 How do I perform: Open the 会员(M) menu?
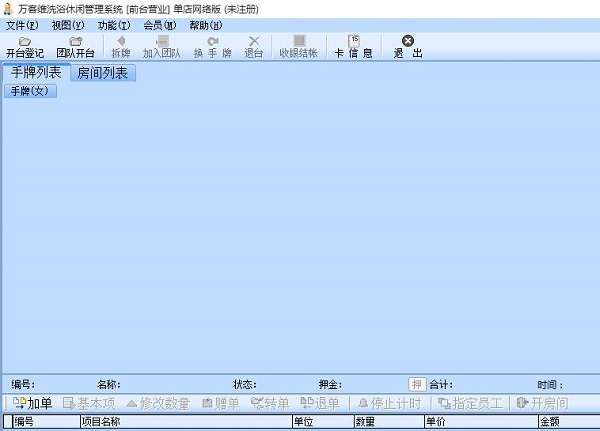160,25
